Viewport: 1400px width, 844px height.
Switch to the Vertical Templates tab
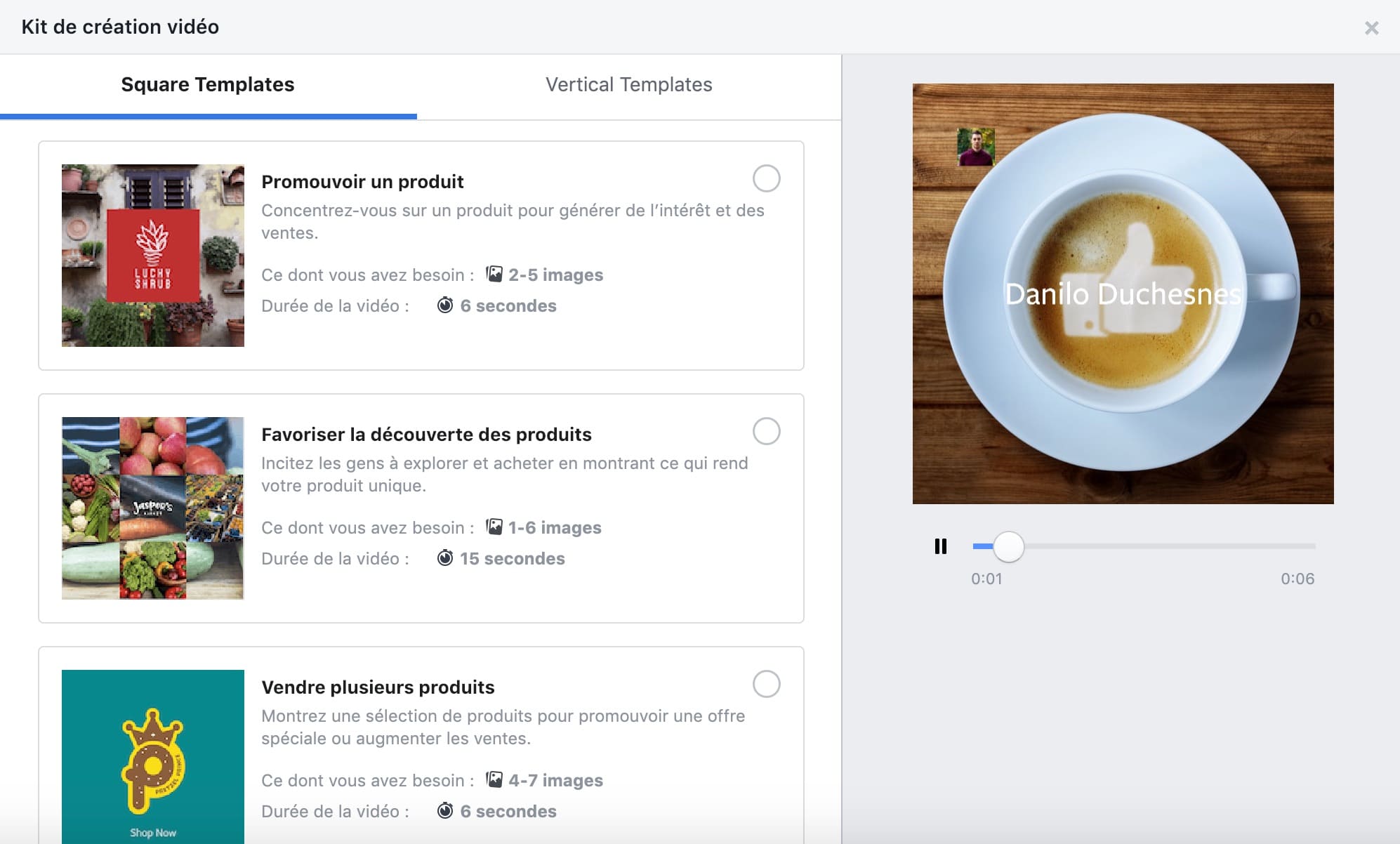click(628, 85)
